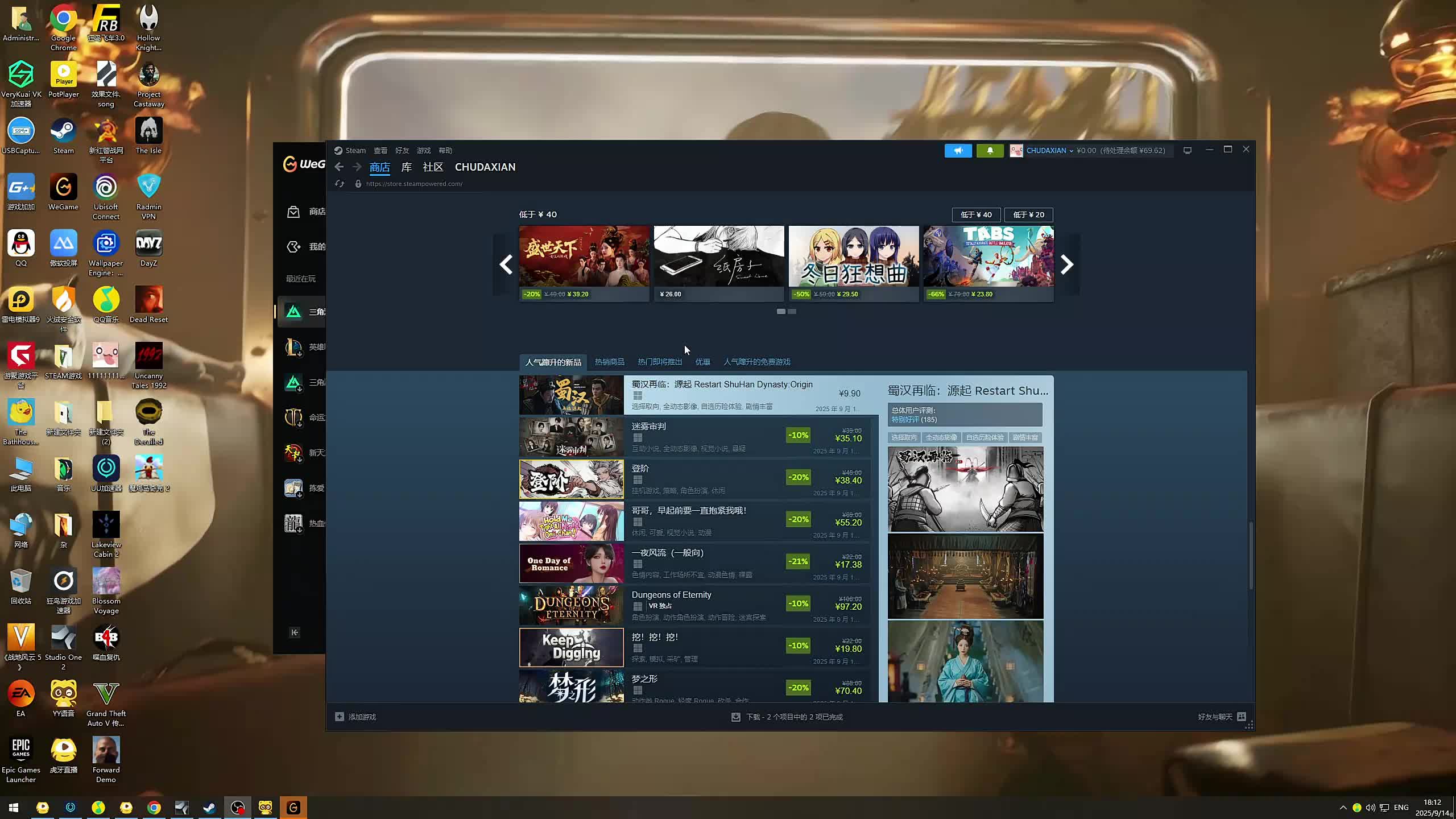Switch to the 社区 community tab
Screen dimensions: 1456x819
click(x=433, y=167)
